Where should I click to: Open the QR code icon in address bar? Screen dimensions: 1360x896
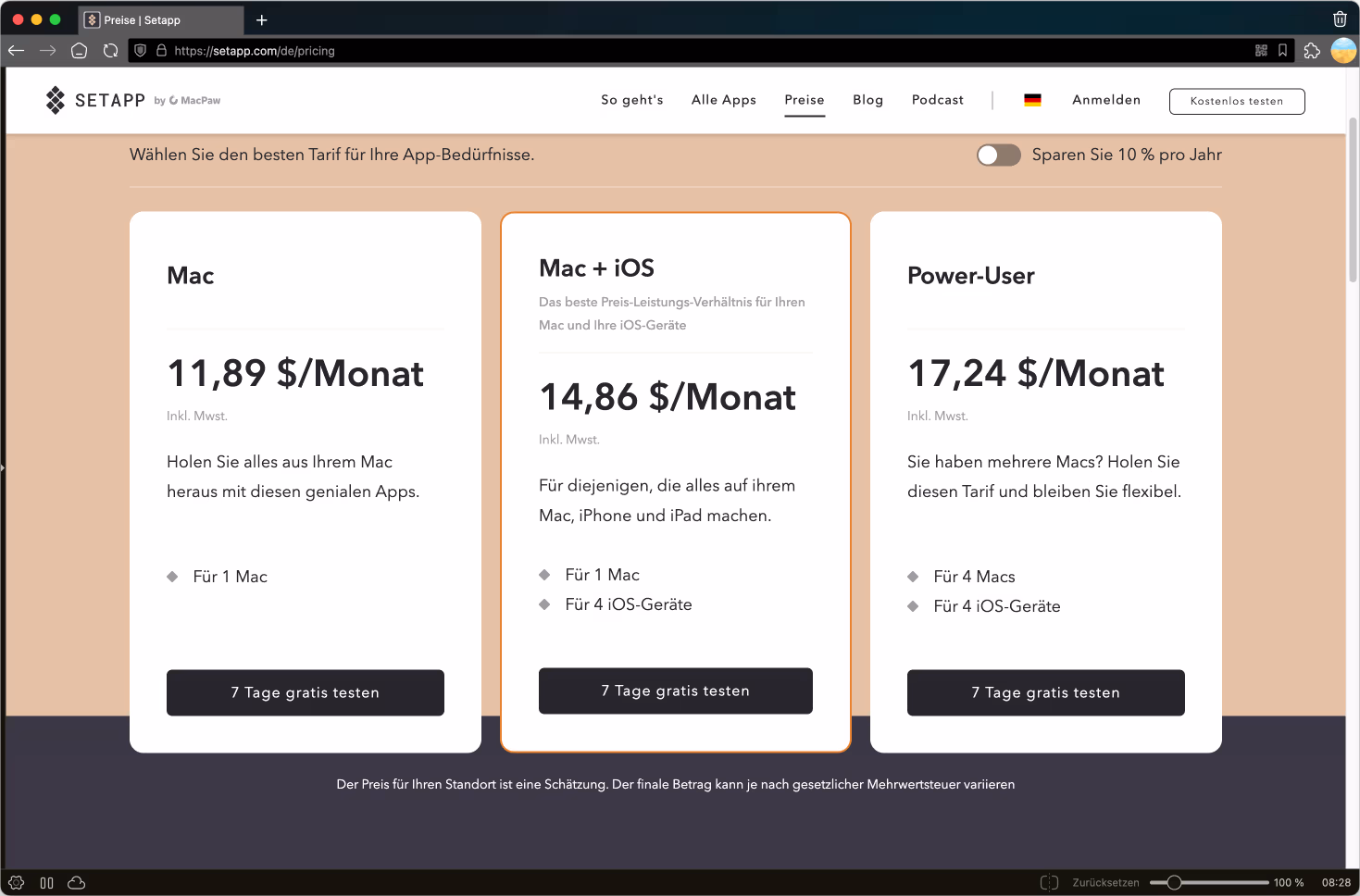coord(1261,51)
